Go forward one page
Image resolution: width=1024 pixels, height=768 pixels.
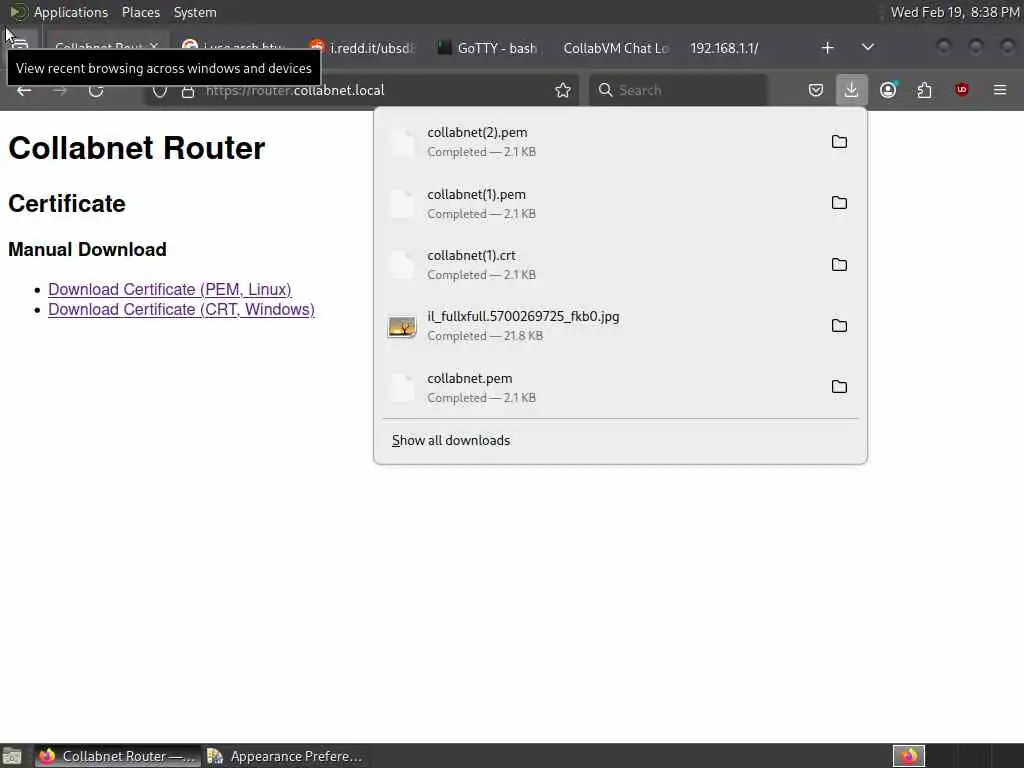point(60,90)
